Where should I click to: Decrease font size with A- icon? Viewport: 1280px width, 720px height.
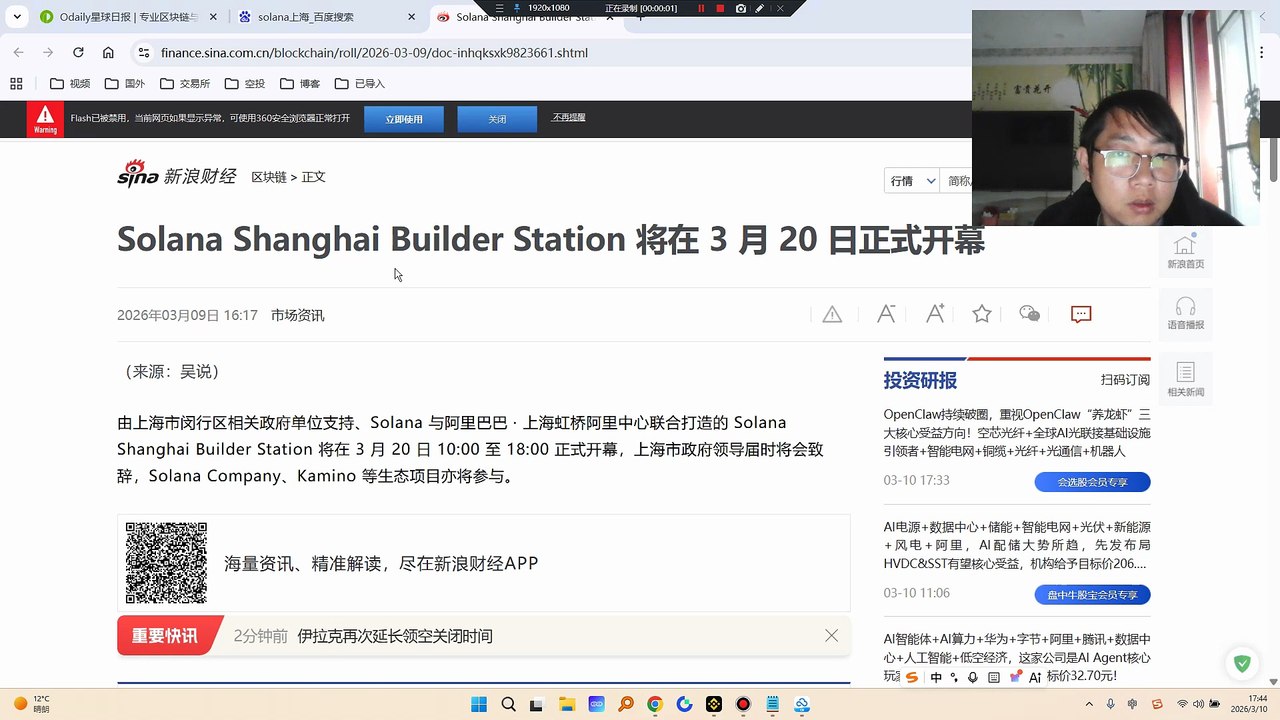click(x=886, y=314)
